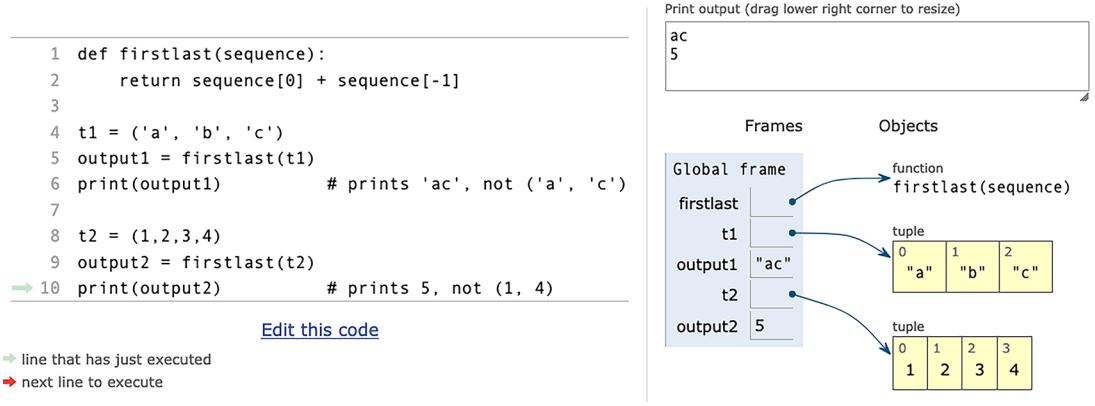Click the print output resize corner handle
Image resolution: width=1095 pixels, height=406 pixels.
[1083, 97]
